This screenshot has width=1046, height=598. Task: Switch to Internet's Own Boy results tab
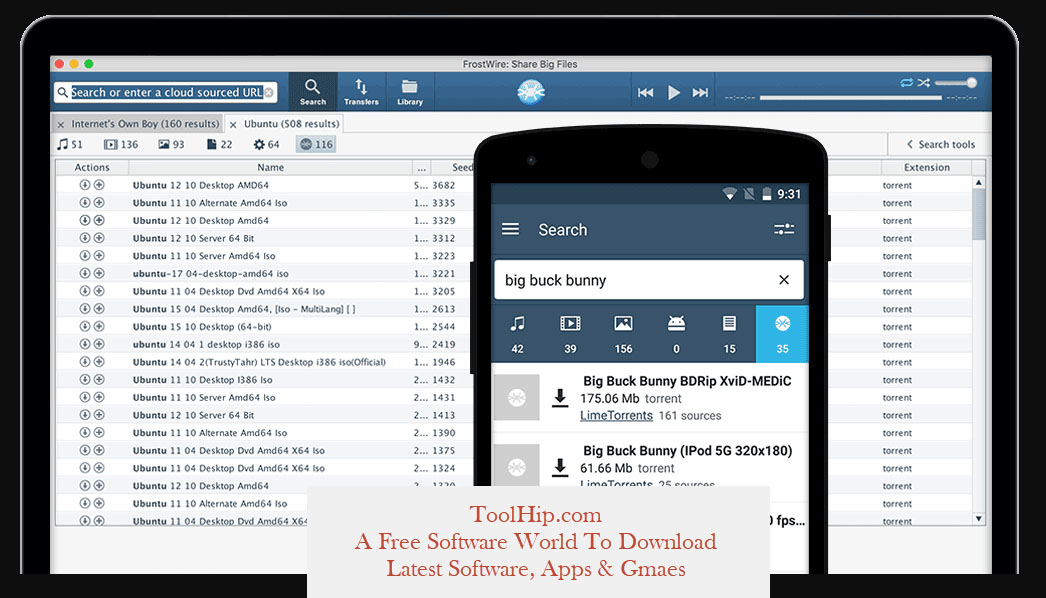pos(145,123)
